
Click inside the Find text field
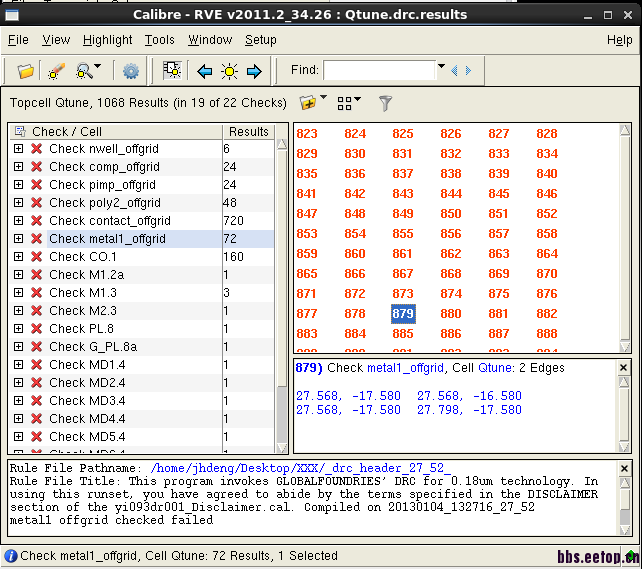point(379,70)
